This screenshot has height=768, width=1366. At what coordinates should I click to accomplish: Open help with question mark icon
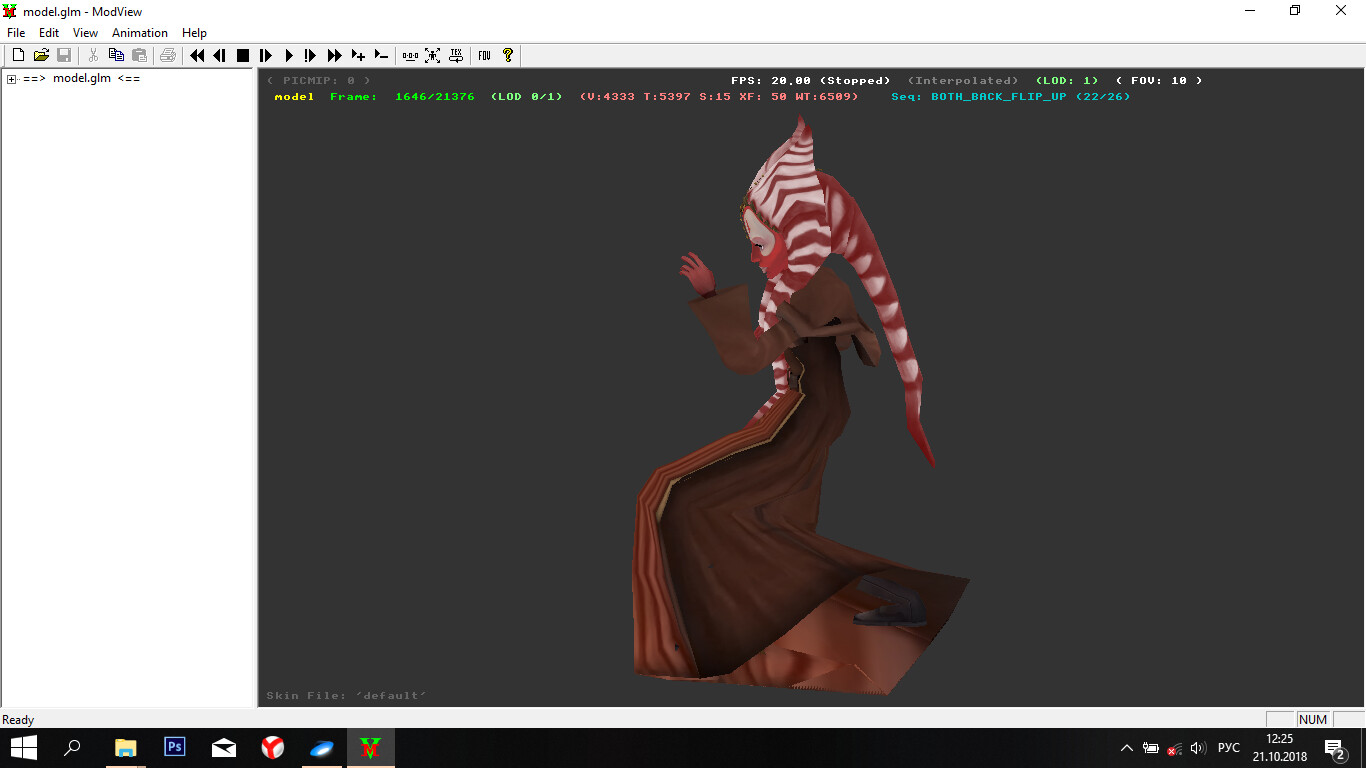tap(508, 55)
